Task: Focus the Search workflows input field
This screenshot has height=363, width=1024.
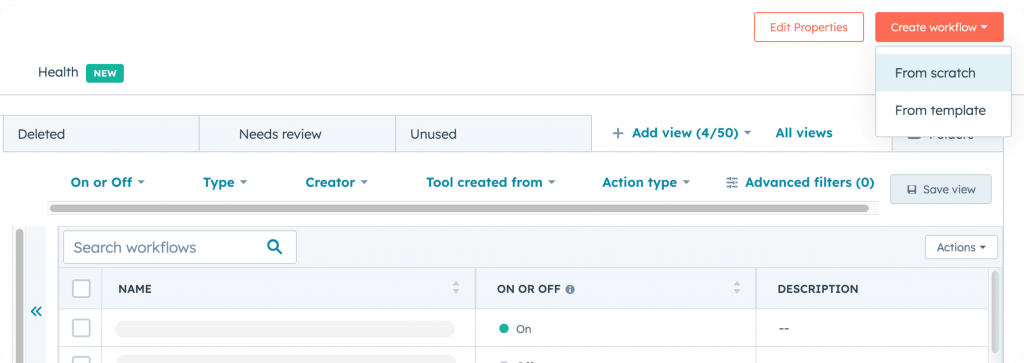Action: [180, 247]
